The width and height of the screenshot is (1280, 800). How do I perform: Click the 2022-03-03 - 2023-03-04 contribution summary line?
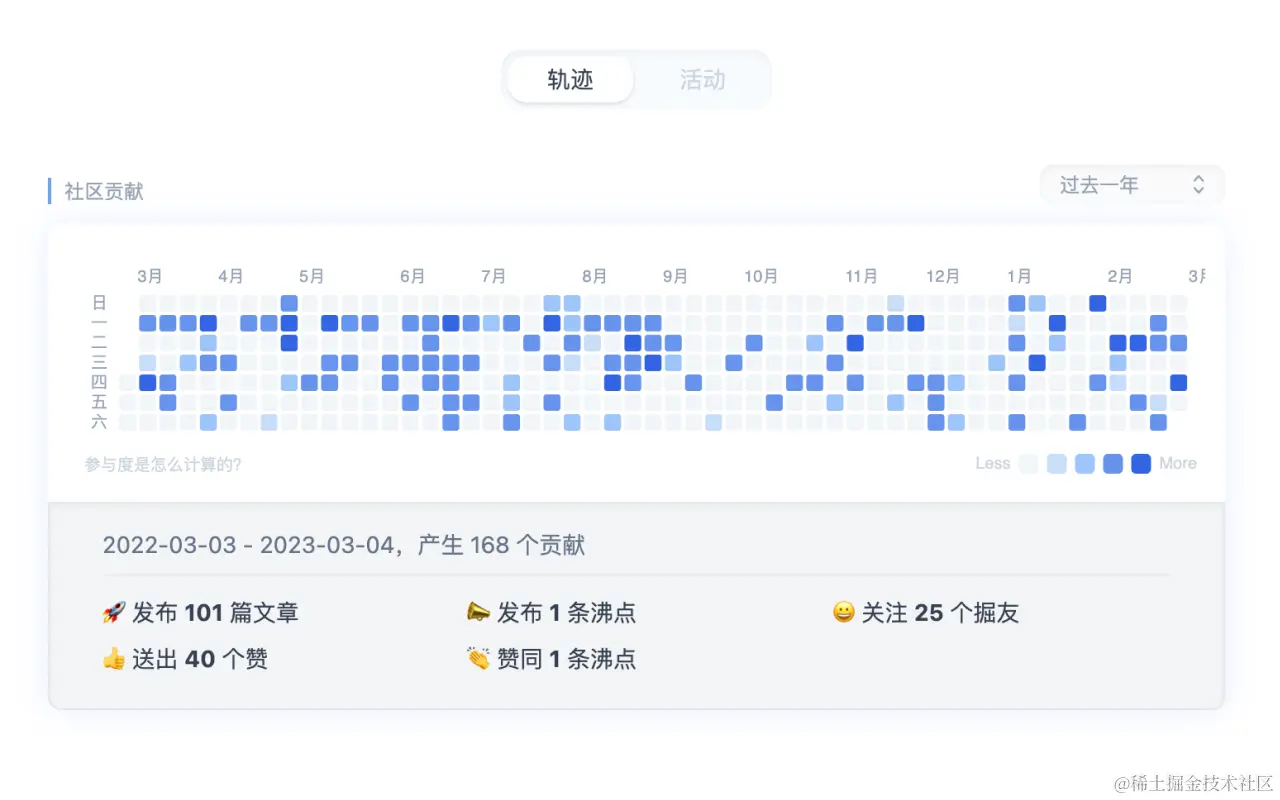344,545
